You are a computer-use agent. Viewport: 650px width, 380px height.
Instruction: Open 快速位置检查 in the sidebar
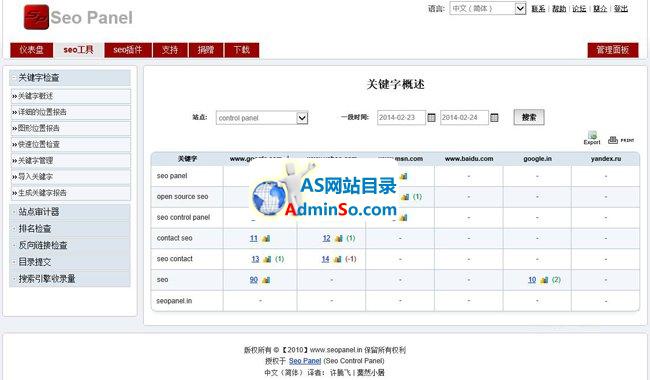[70, 145]
